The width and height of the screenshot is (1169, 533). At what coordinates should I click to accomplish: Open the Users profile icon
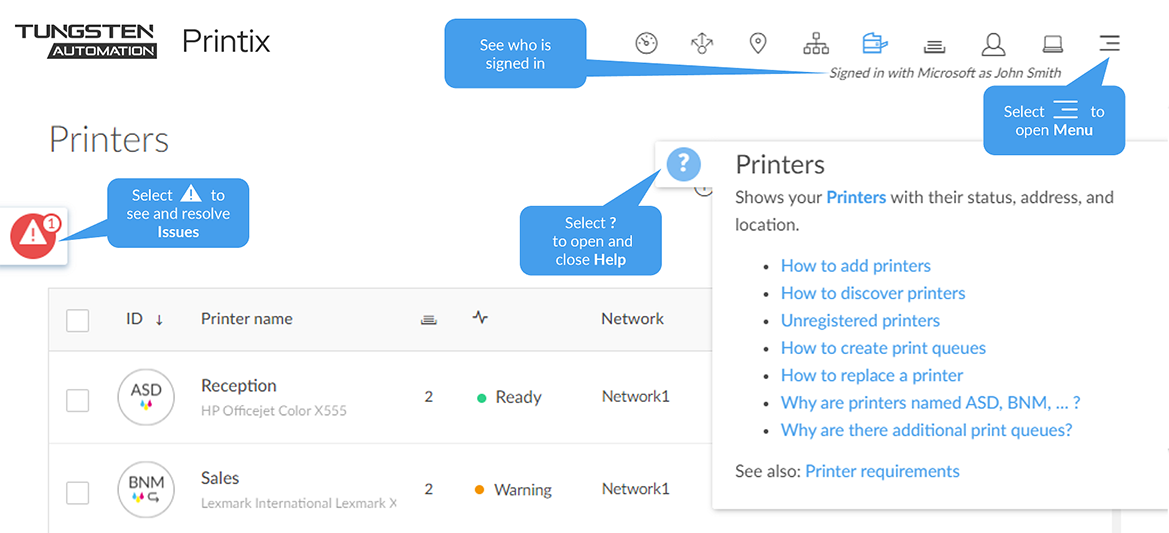pos(992,44)
